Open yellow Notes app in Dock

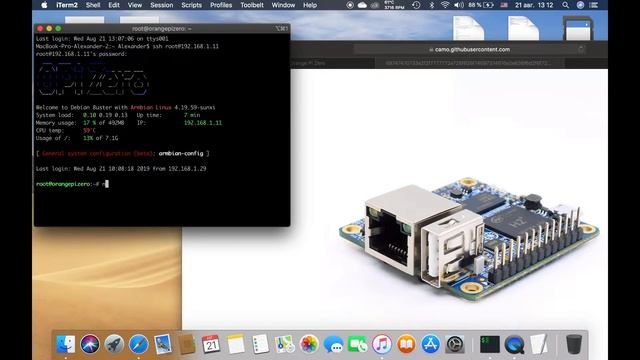pos(236,344)
